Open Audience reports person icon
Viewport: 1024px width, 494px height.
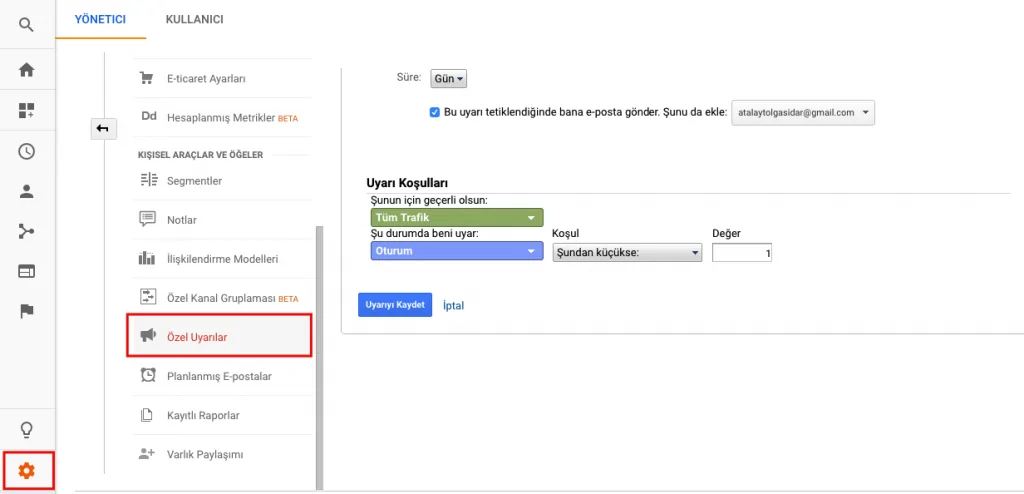tap(26, 191)
